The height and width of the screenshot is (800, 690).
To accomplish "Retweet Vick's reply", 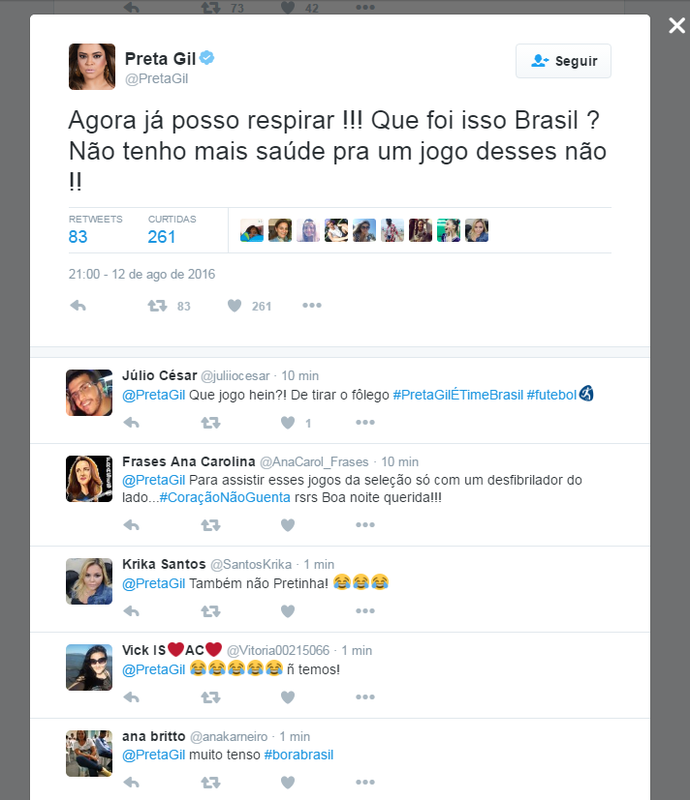I will coord(210,697).
